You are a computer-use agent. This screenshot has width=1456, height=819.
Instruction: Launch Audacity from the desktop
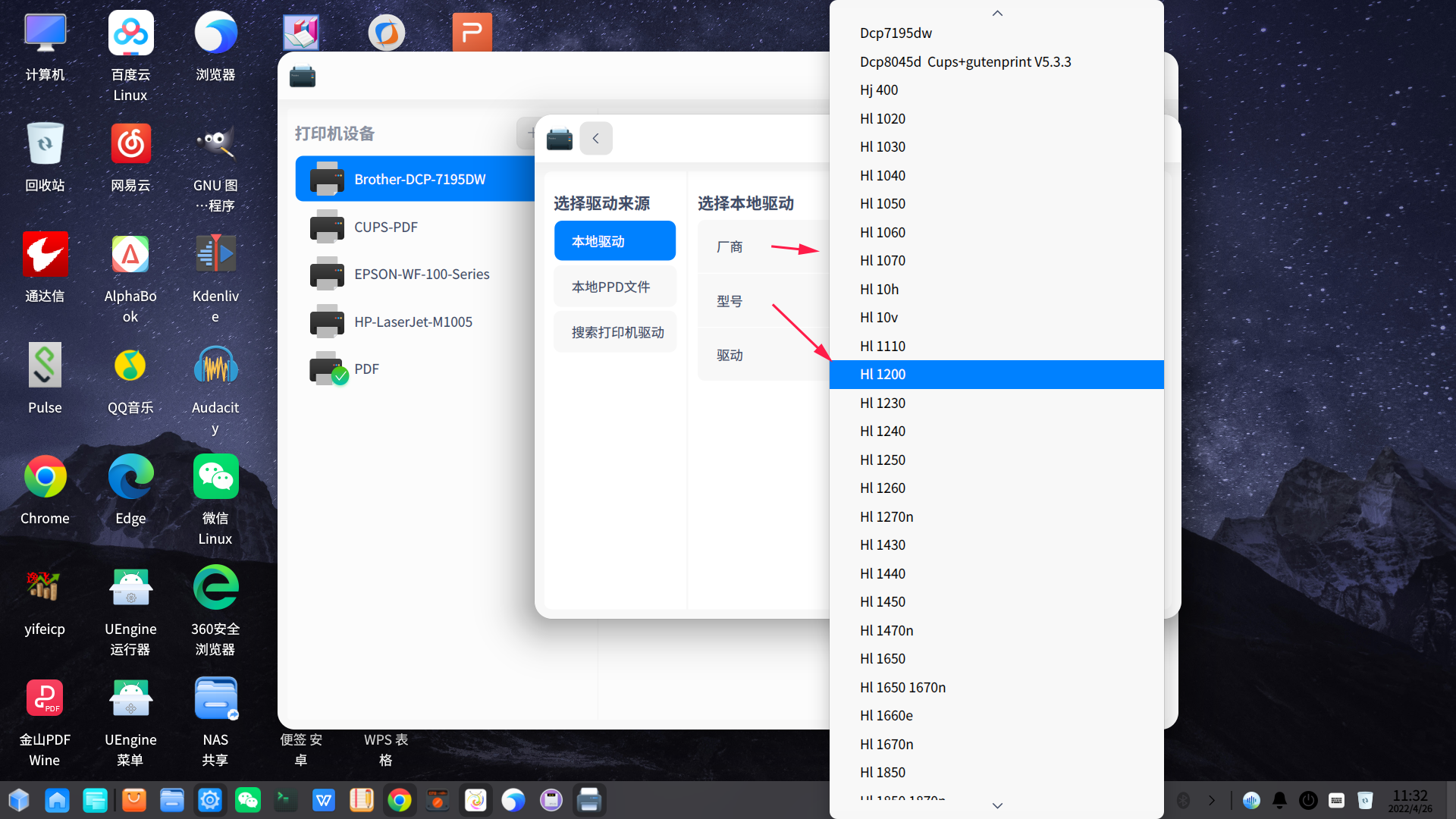[x=215, y=365]
